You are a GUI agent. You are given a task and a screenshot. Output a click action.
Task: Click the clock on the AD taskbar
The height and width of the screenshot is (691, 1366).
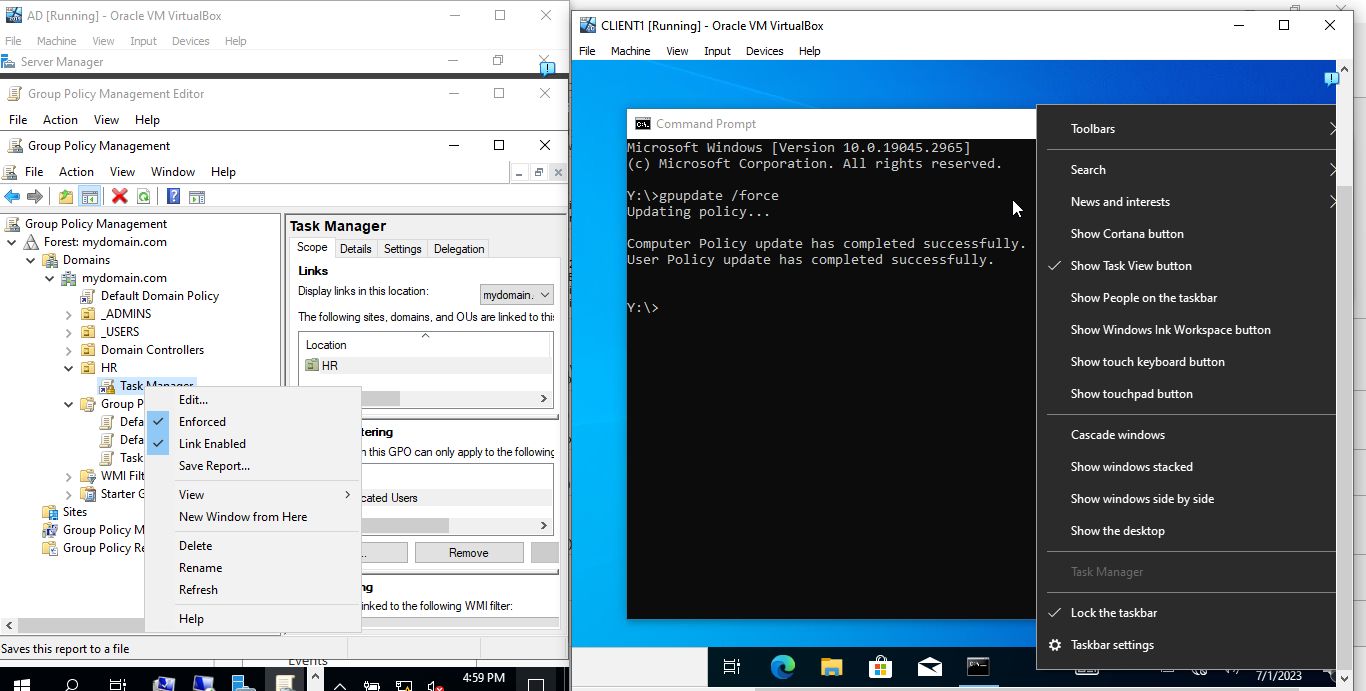[x=483, y=678]
